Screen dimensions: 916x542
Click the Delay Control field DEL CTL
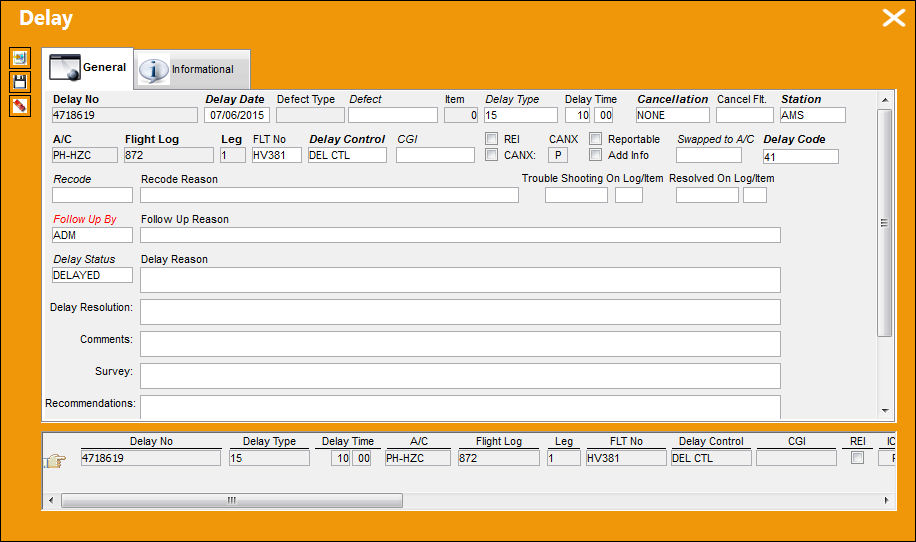(347, 155)
